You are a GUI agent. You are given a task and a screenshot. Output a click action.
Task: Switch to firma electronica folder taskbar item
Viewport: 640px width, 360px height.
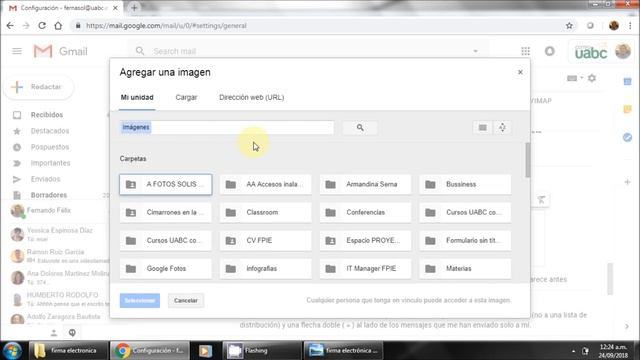[x=68, y=351]
